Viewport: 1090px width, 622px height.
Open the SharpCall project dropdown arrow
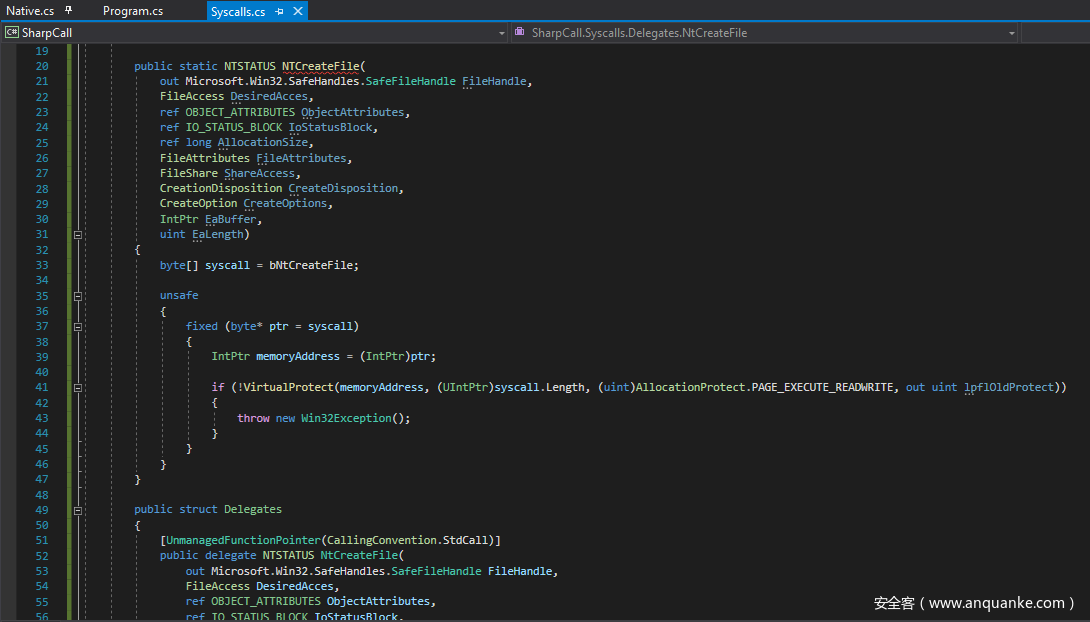click(501, 33)
